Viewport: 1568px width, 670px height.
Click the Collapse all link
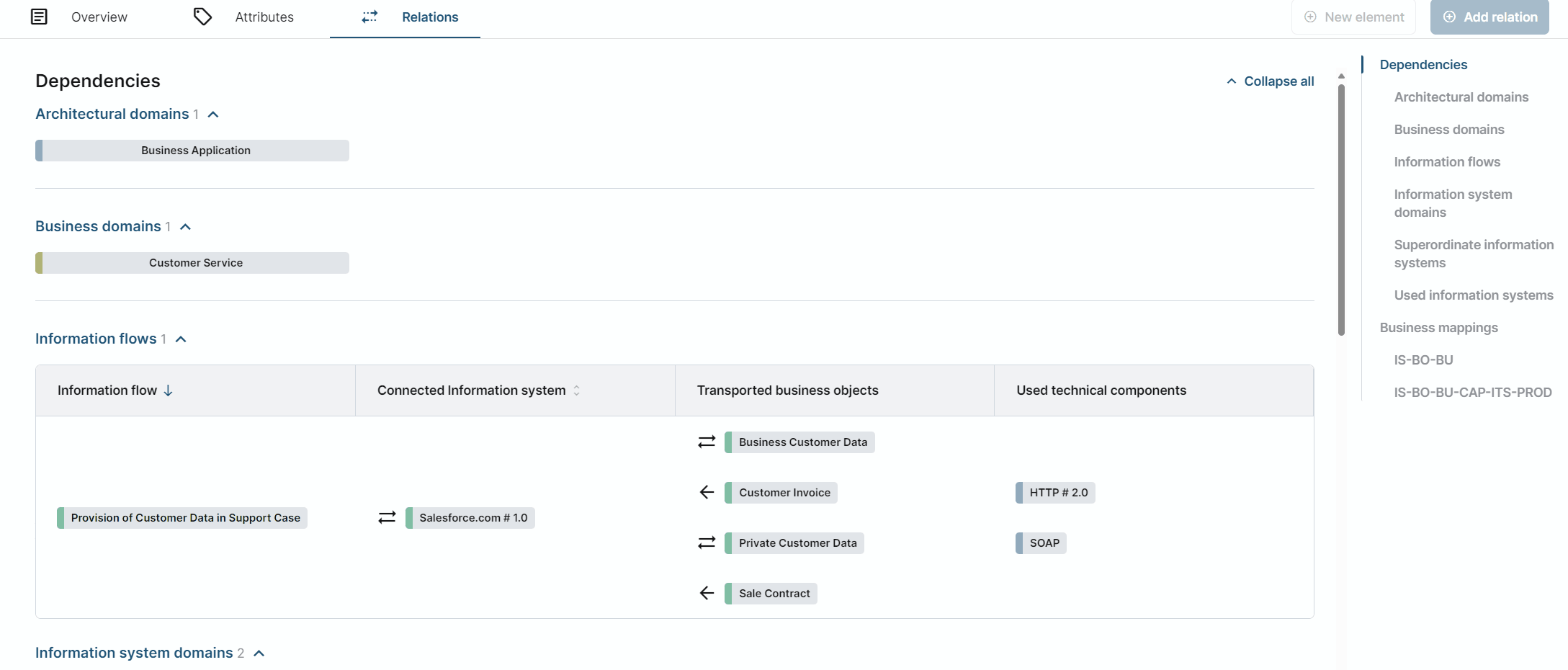1271,81
